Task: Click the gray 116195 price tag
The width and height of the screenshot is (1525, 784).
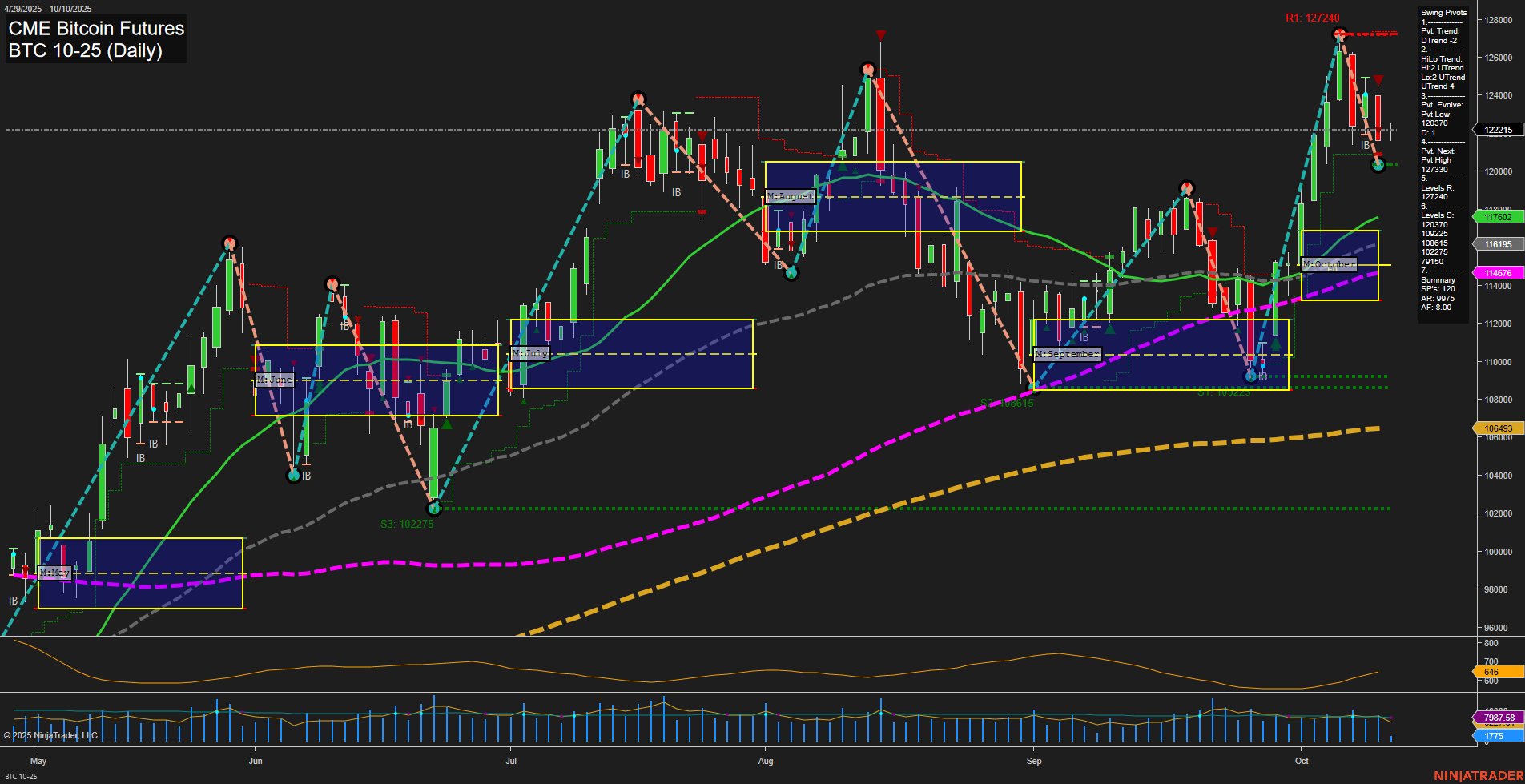Action: coord(1497,244)
